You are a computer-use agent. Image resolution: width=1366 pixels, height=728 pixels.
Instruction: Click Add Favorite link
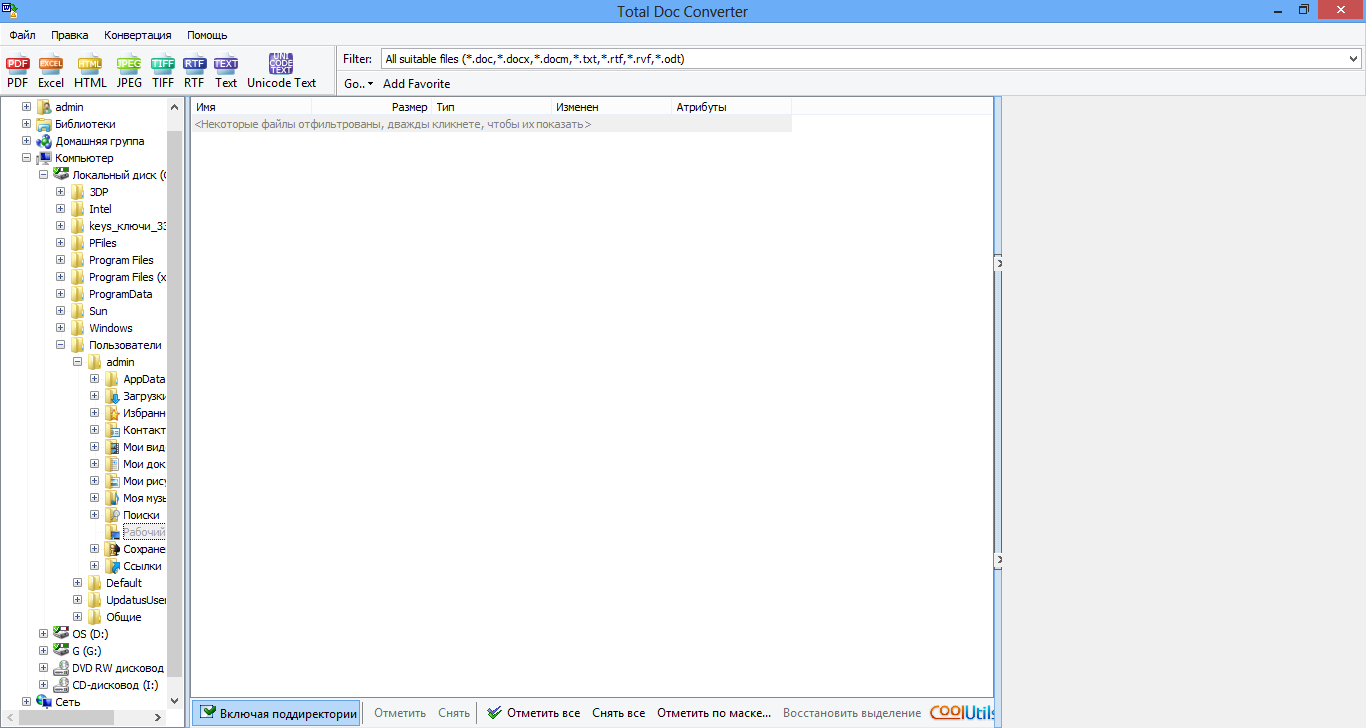417,84
